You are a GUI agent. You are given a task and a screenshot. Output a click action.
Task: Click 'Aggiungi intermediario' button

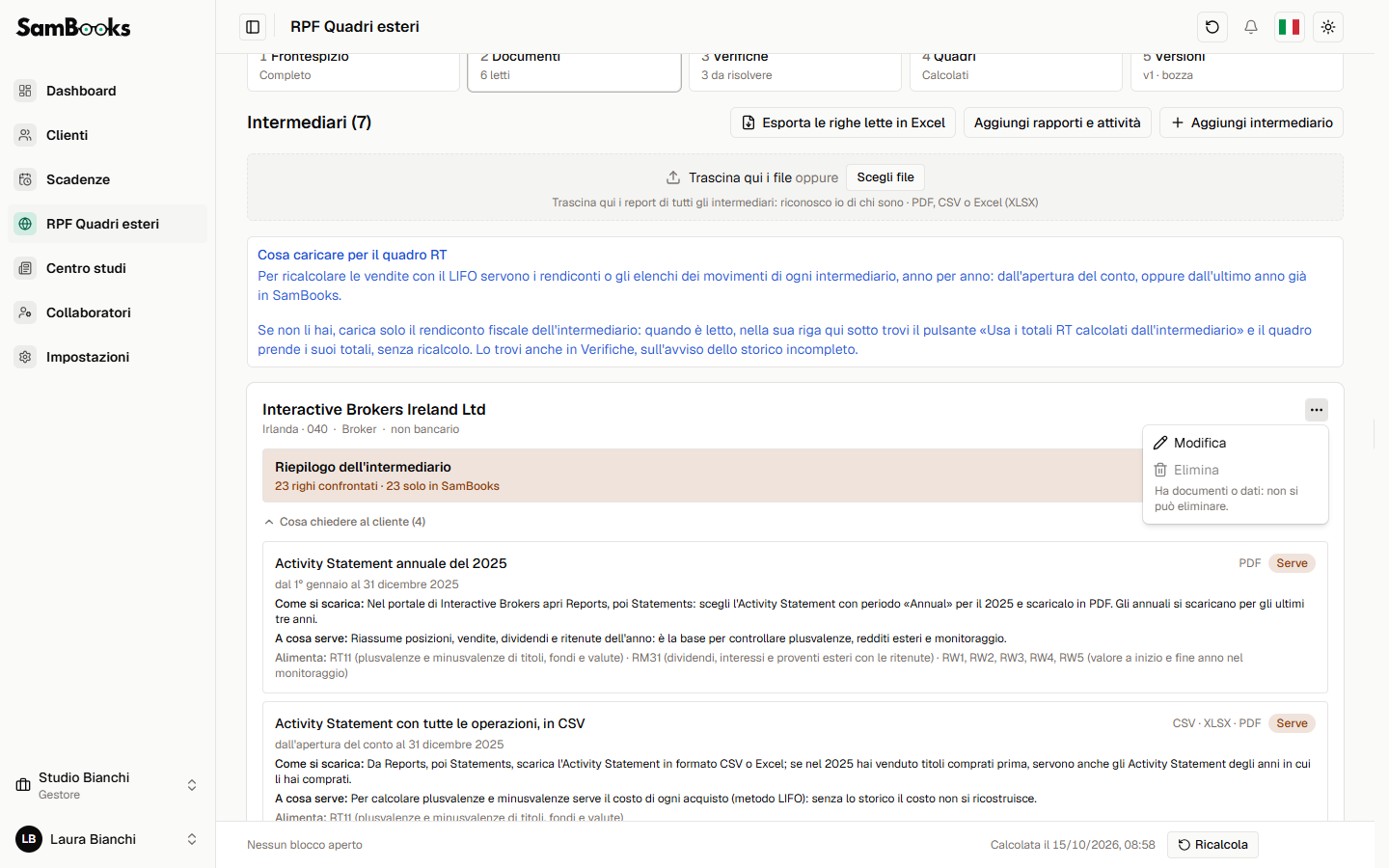click(1251, 122)
